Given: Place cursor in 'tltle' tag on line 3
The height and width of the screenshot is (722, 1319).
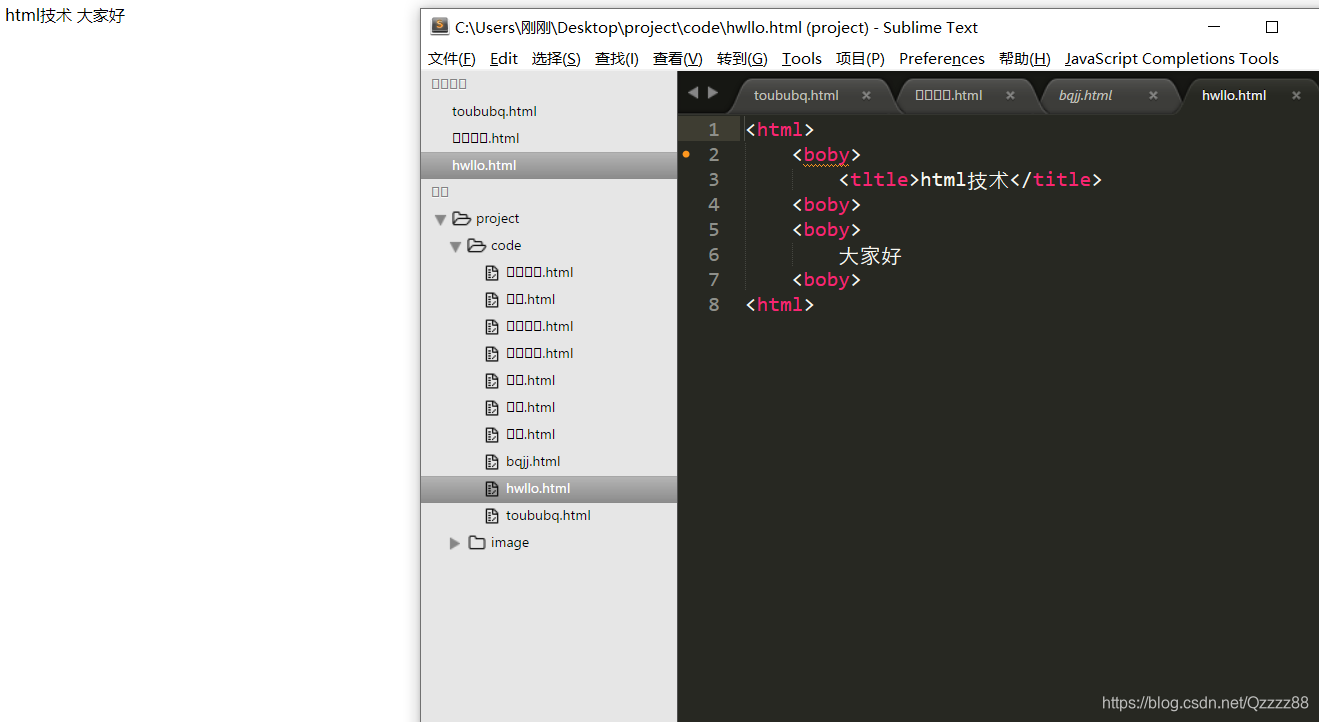Looking at the screenshot, I should pyautogui.click(x=879, y=180).
